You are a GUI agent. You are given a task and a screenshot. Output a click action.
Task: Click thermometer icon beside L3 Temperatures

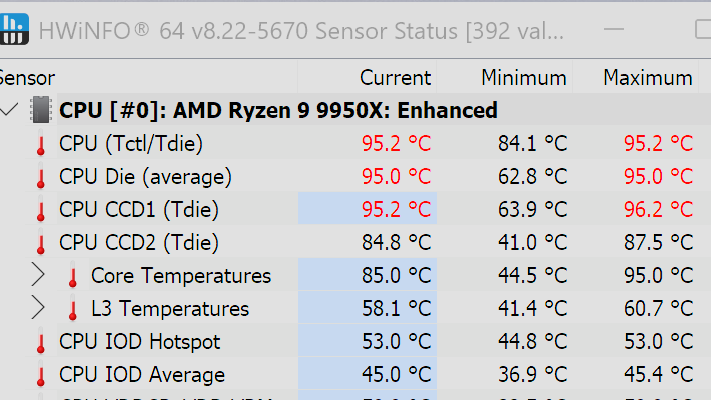click(73, 309)
